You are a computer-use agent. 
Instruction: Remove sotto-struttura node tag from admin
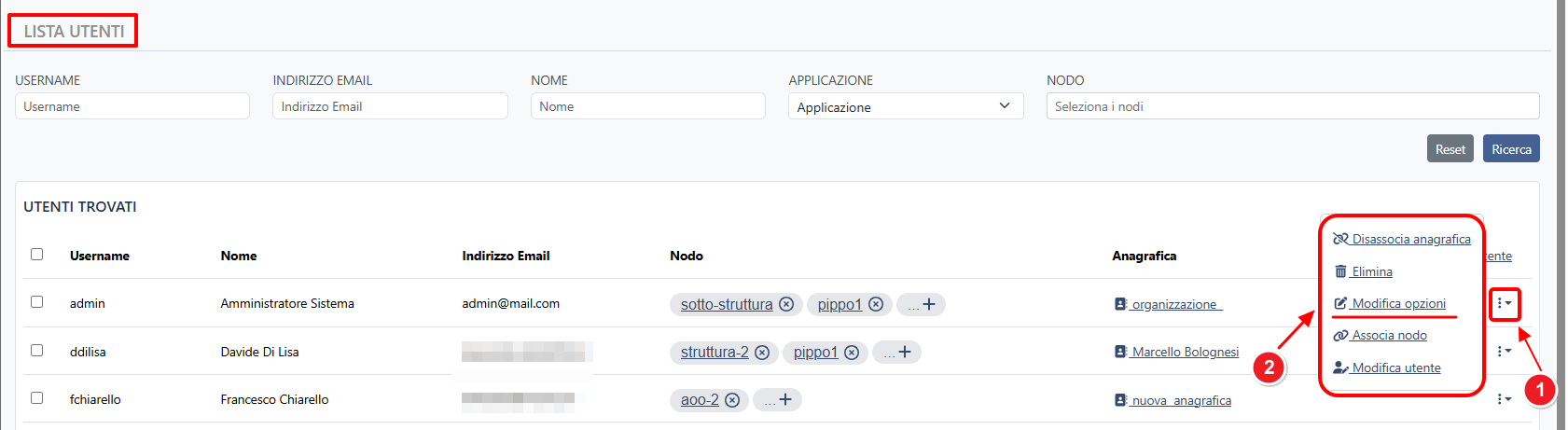pos(786,304)
